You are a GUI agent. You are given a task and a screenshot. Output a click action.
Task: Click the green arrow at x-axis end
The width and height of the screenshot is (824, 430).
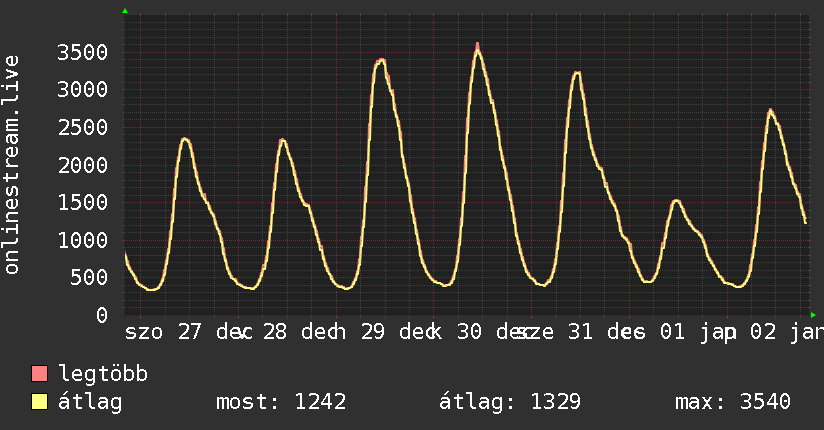(x=813, y=315)
